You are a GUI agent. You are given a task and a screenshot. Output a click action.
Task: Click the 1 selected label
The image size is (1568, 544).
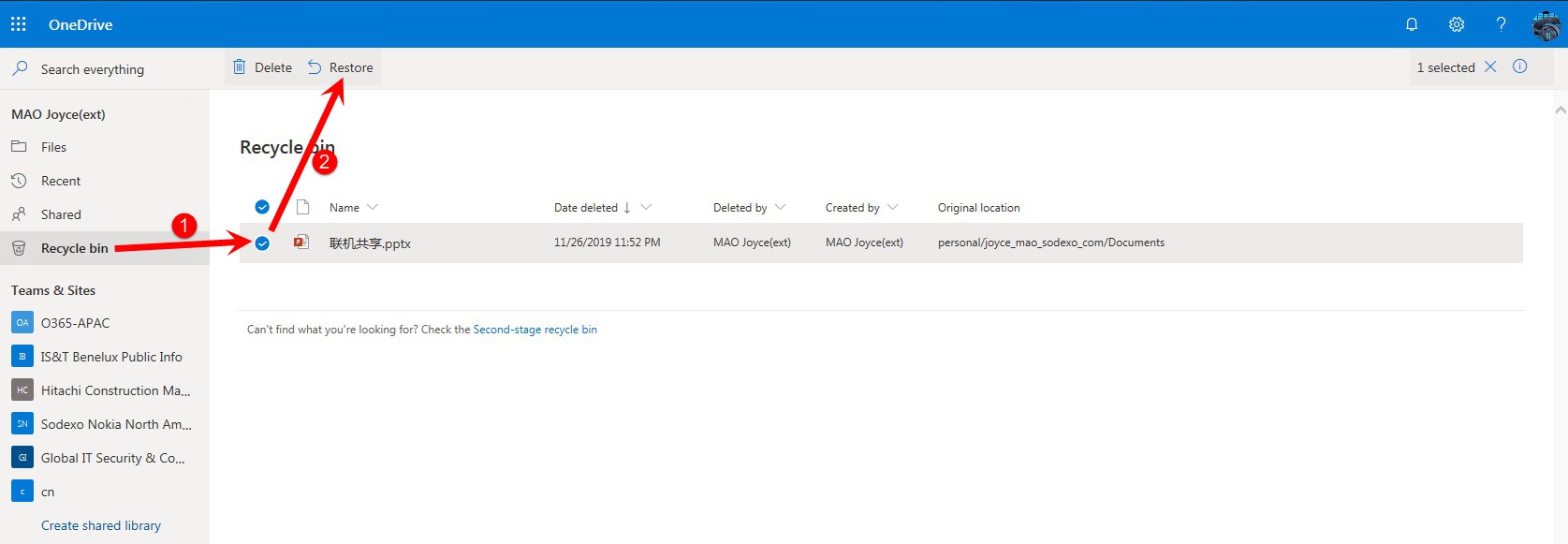pos(1445,67)
